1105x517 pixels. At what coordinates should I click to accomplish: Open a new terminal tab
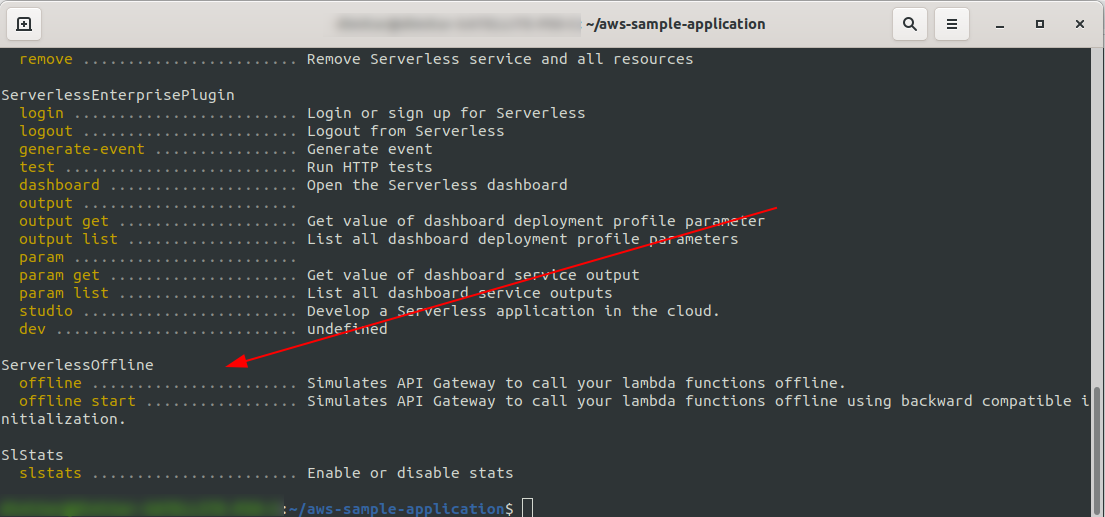point(24,23)
